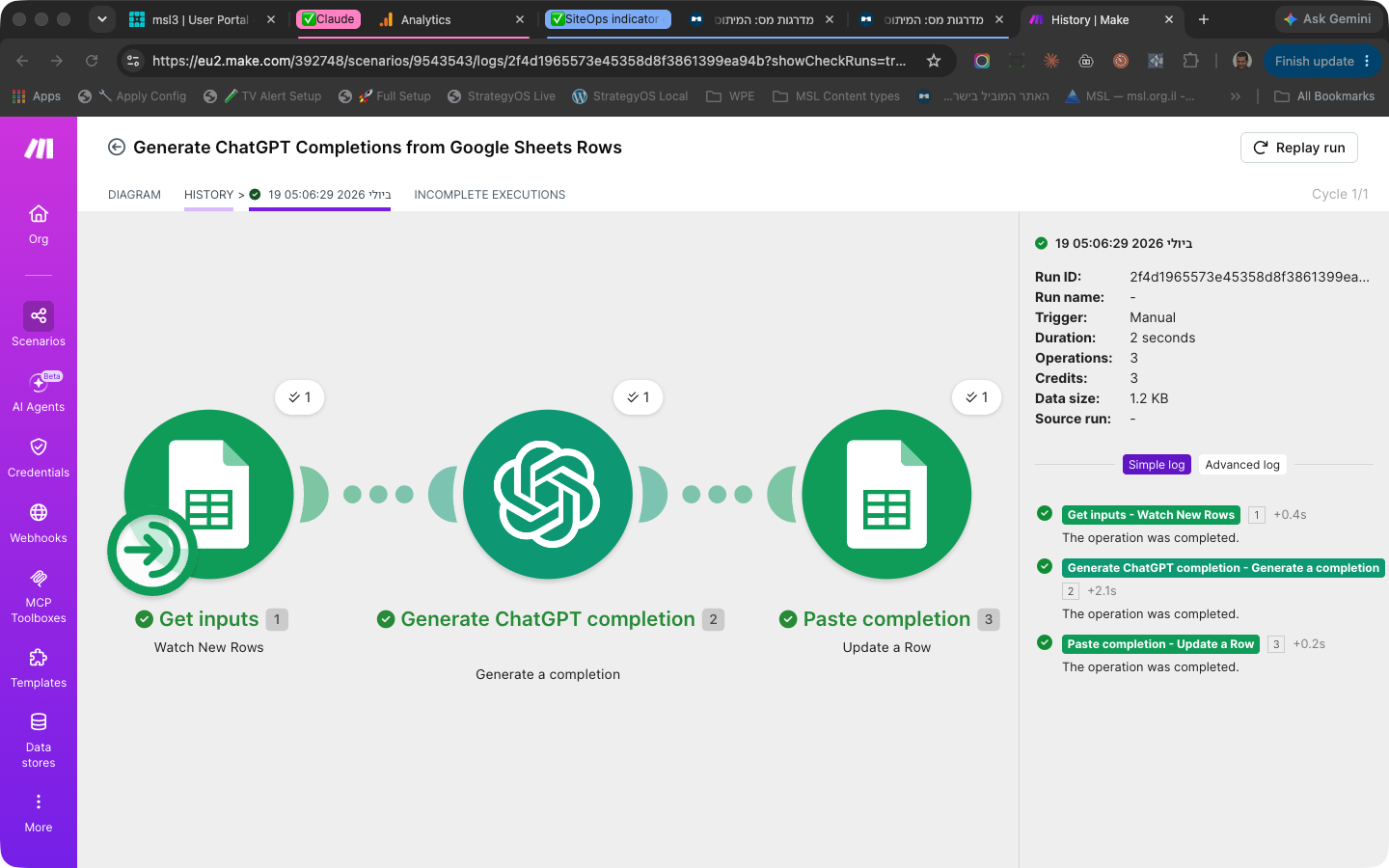1389x868 pixels.
Task: Select the Generate ChatGPT completion module
Action: [x=548, y=494]
